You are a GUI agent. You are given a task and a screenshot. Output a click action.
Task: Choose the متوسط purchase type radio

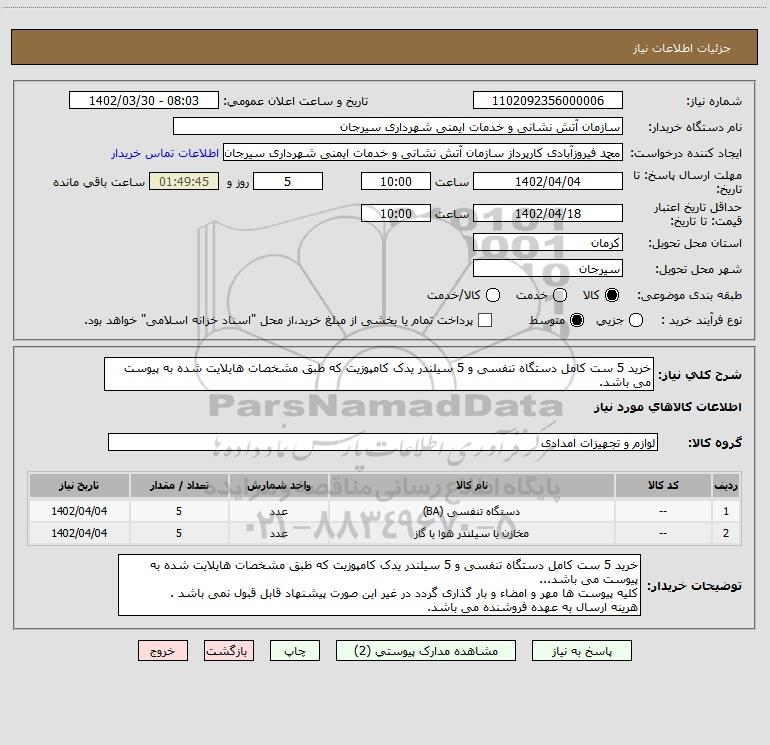coord(577,320)
